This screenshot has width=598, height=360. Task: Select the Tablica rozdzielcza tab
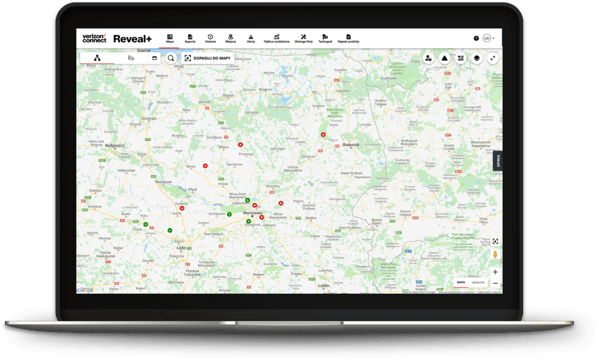[x=276, y=39]
